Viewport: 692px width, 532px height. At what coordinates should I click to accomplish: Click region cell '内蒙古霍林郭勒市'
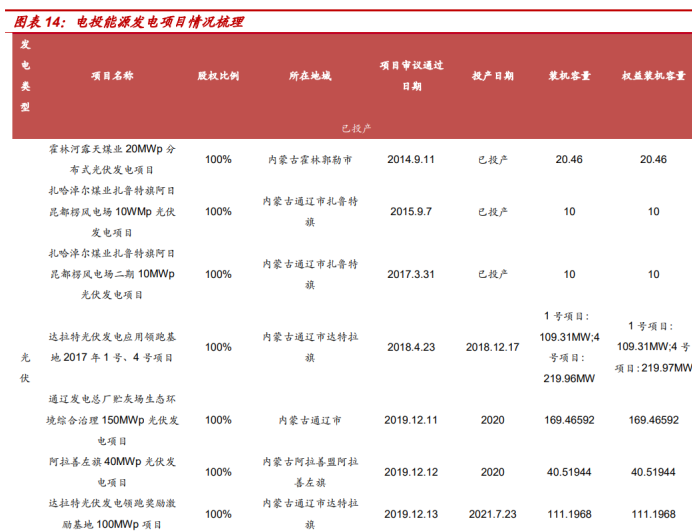point(310,160)
